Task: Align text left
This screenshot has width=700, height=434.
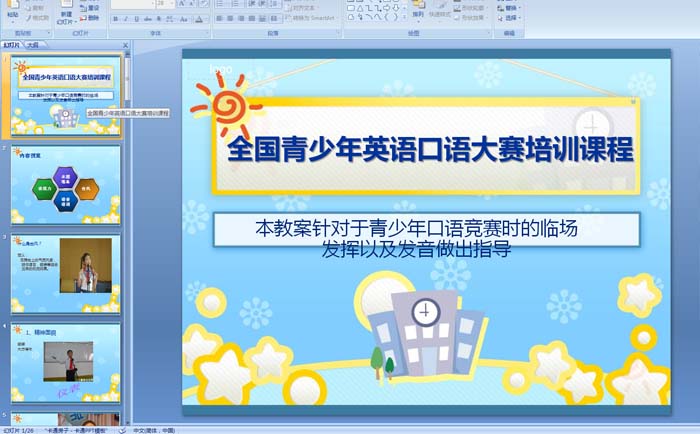Action: point(219,18)
